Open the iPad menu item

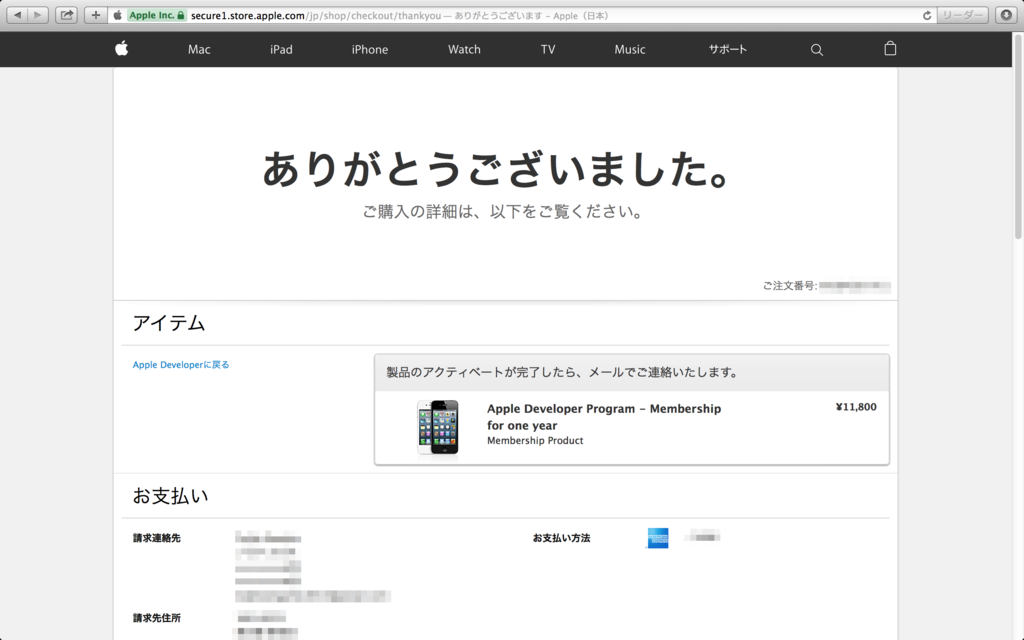281,50
